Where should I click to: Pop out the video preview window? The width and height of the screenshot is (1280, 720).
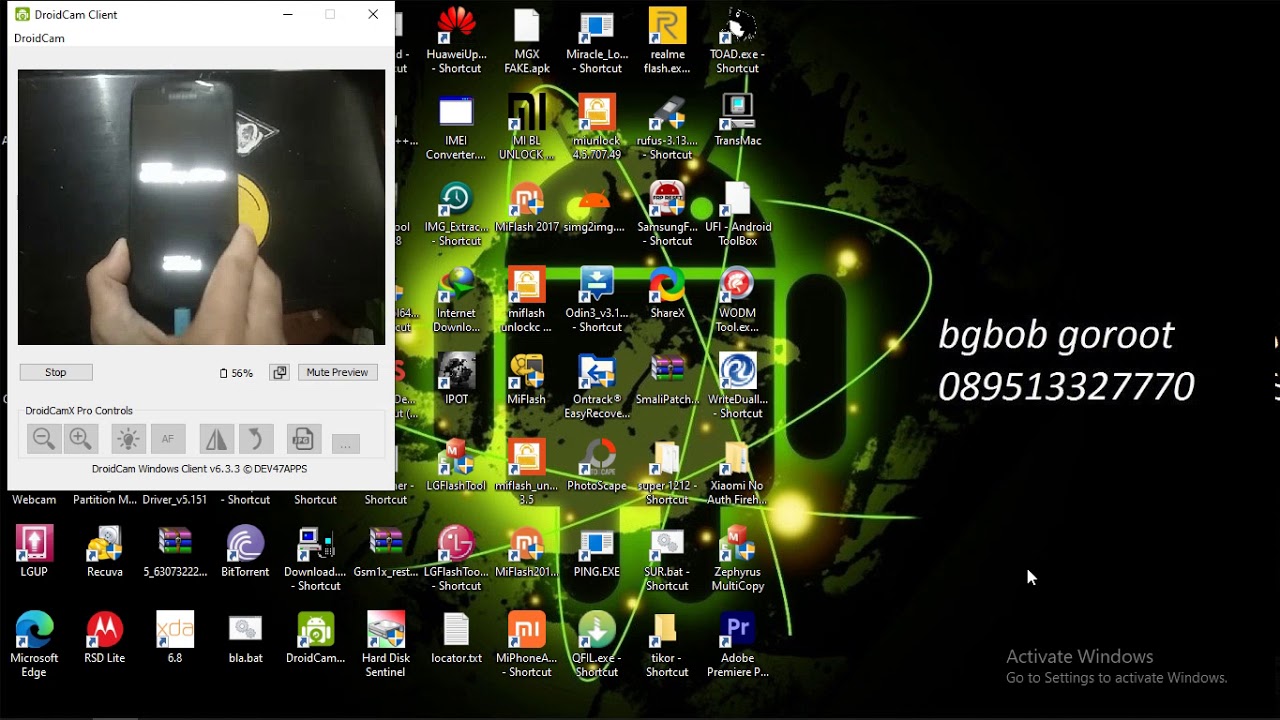click(279, 372)
